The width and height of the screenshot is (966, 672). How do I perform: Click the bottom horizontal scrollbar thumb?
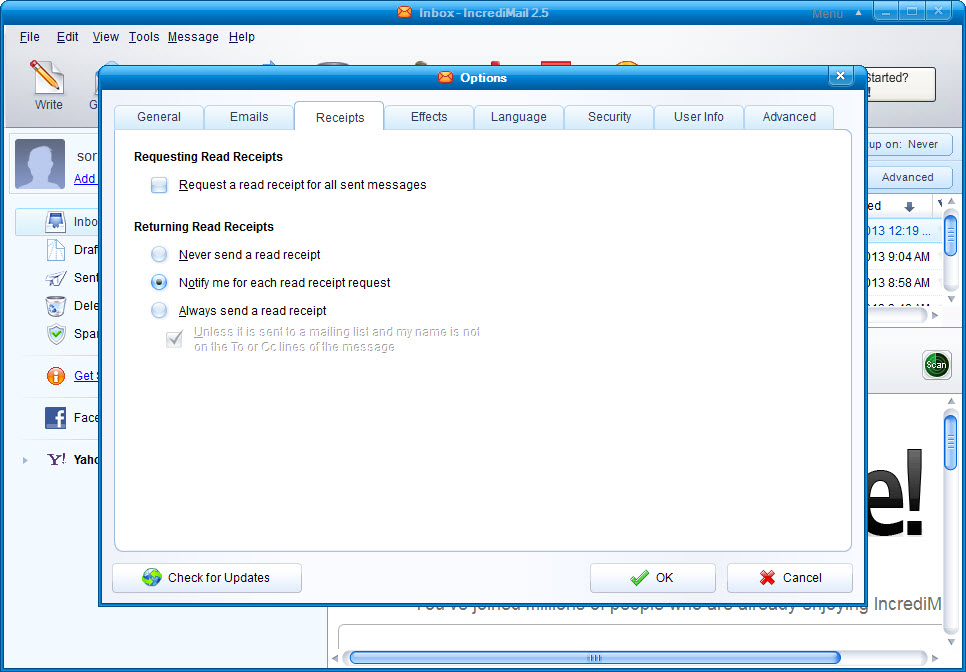[595, 658]
